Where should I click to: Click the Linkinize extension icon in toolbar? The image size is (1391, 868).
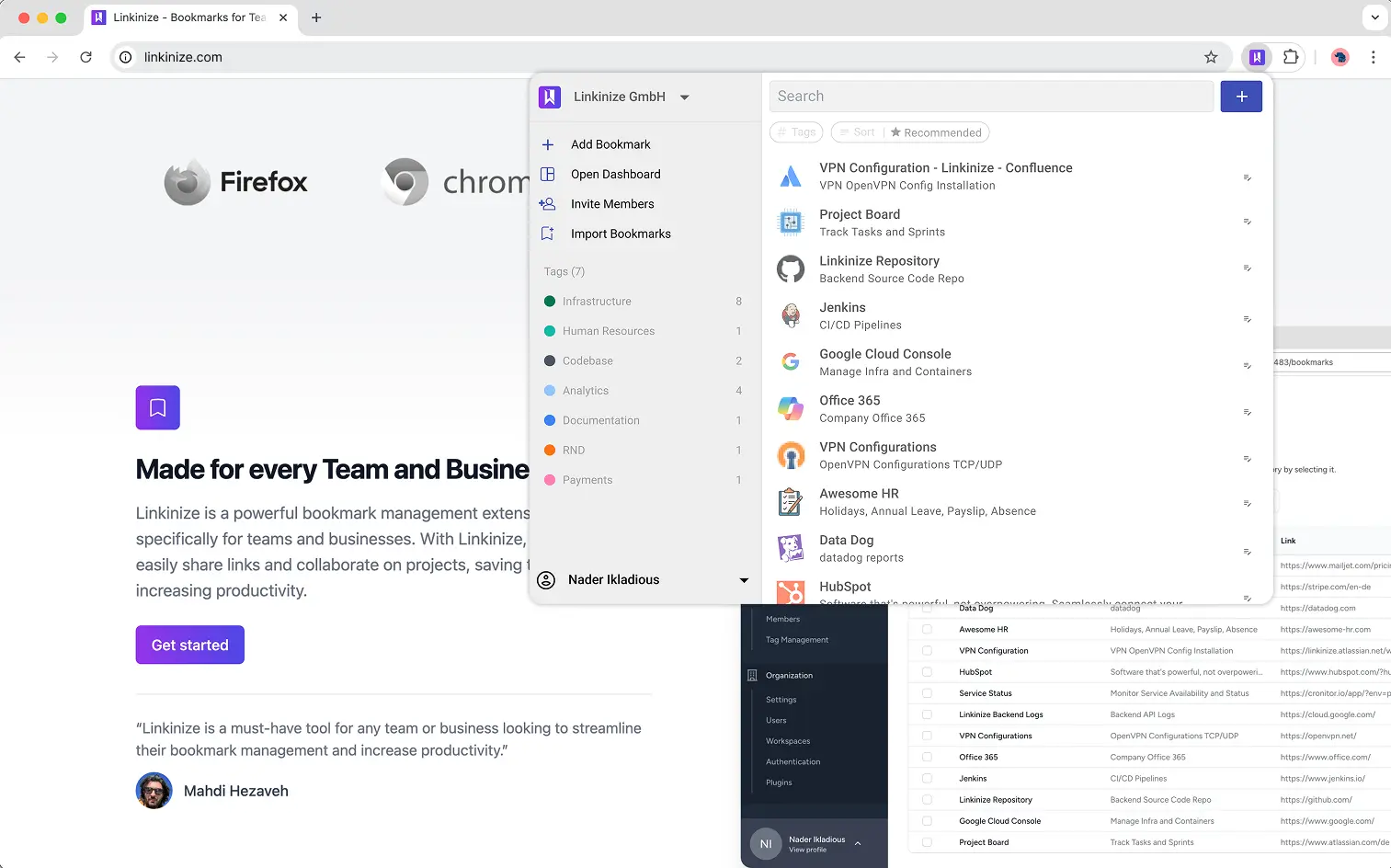(1257, 57)
